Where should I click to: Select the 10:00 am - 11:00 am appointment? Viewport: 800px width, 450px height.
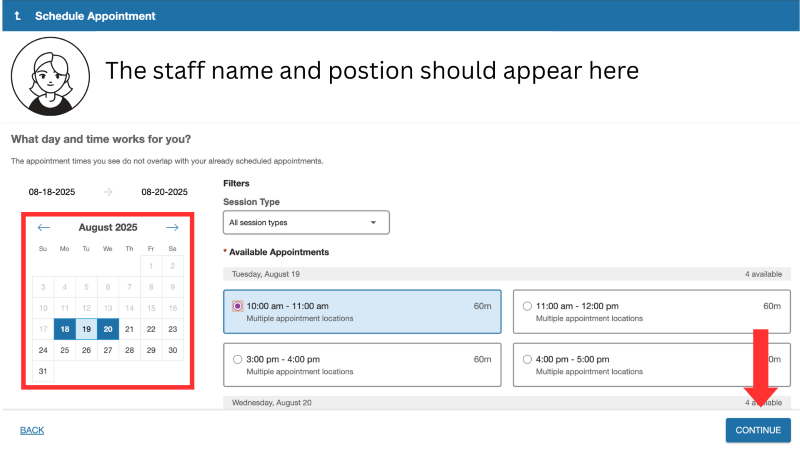pyautogui.click(x=237, y=306)
